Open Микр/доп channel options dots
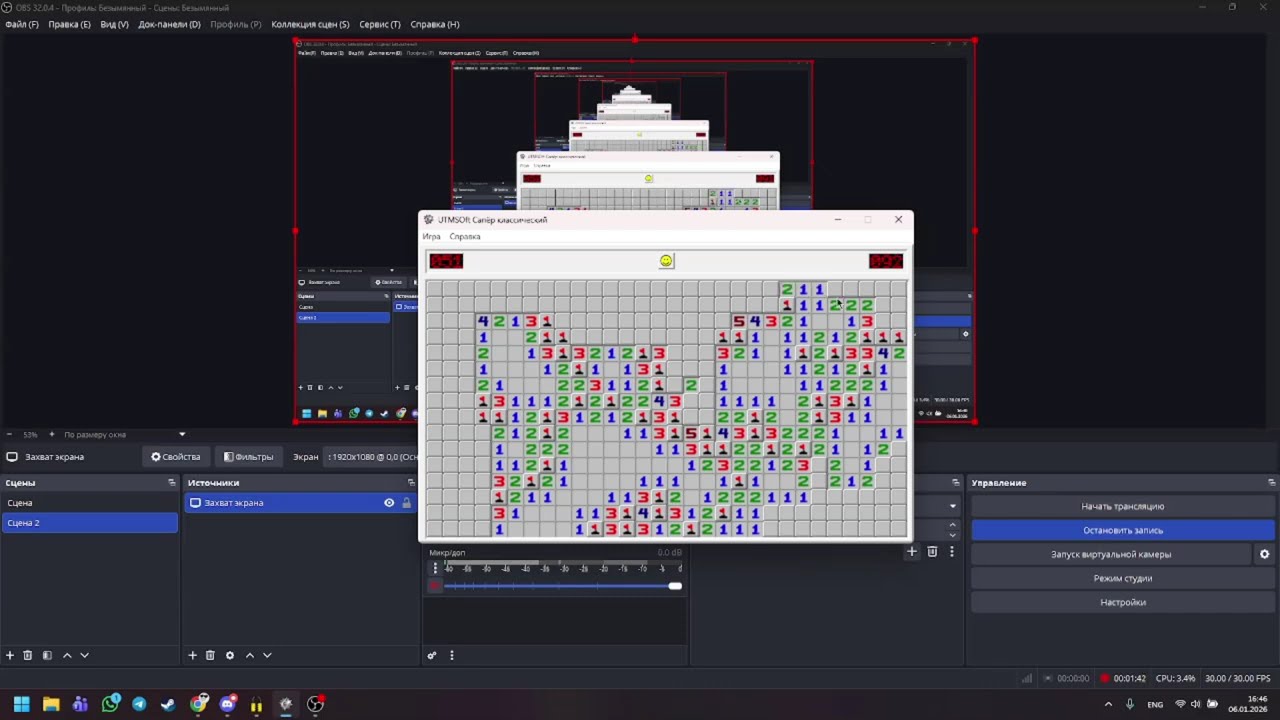Image resolution: width=1280 pixels, height=720 pixels. click(x=435, y=568)
